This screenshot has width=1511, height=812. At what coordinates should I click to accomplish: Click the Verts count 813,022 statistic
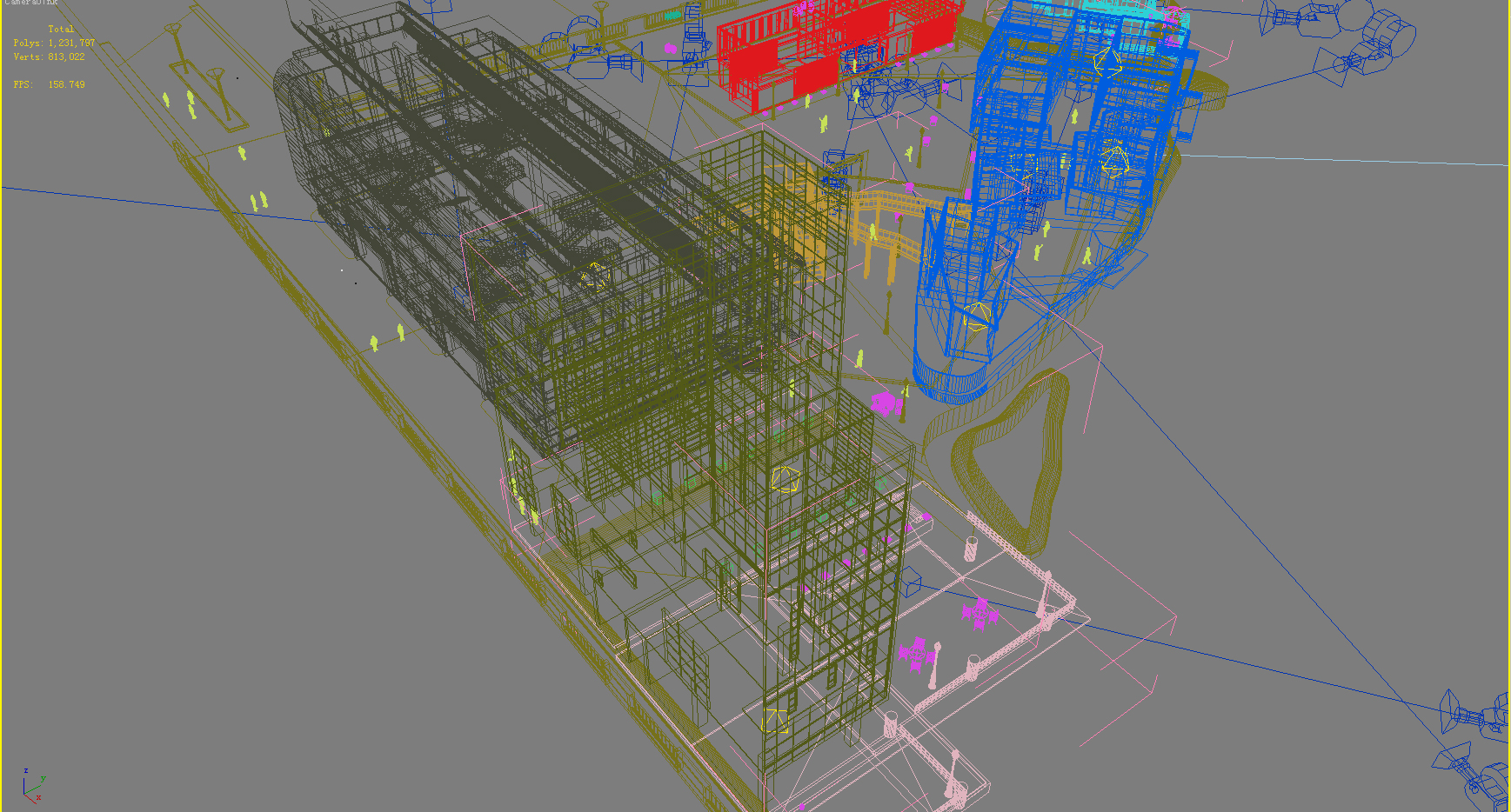(49, 57)
